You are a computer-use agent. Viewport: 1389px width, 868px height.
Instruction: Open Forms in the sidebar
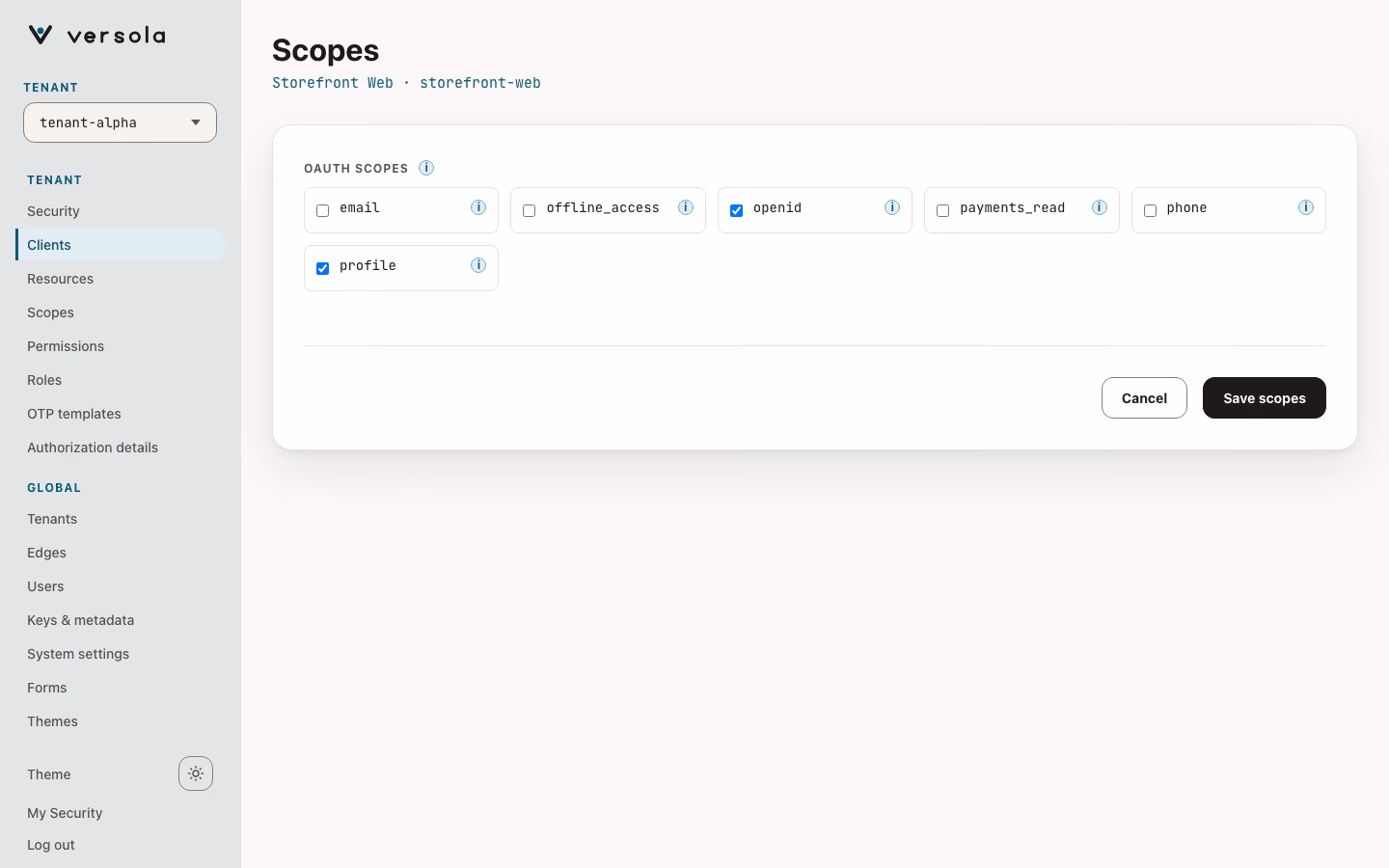(120, 688)
